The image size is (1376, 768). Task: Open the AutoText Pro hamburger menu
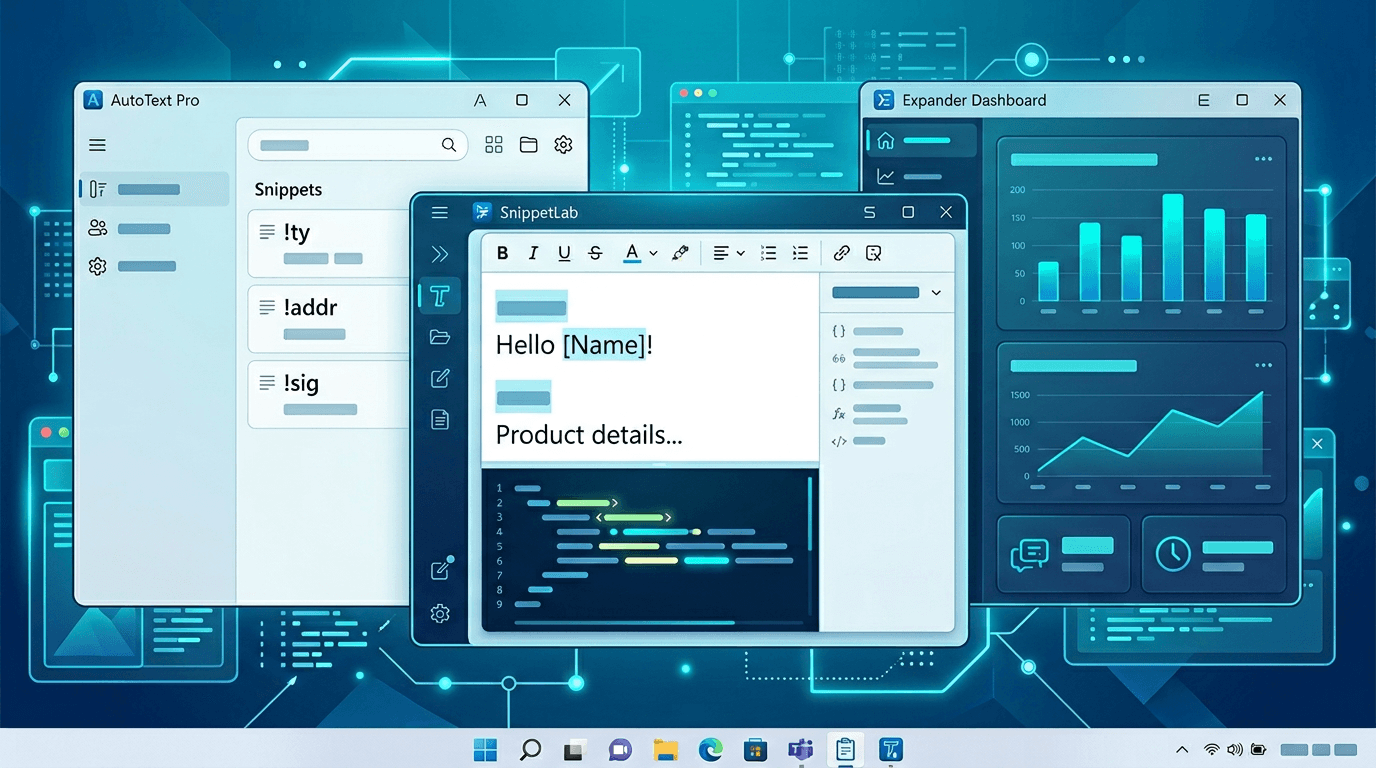coord(97,144)
